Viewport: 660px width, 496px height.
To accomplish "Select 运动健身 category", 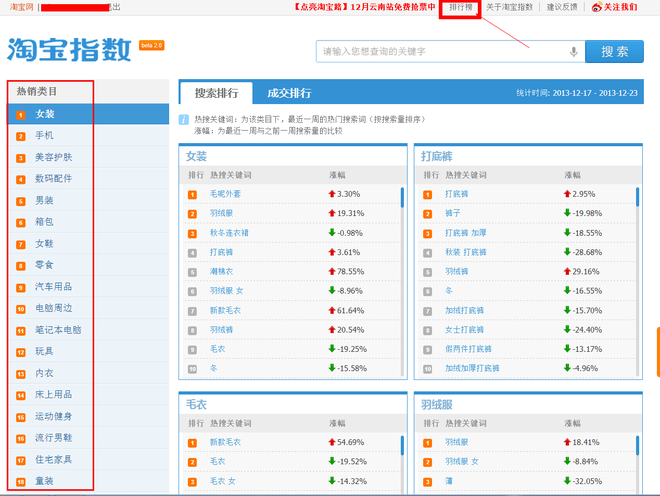I will click(88, 416).
